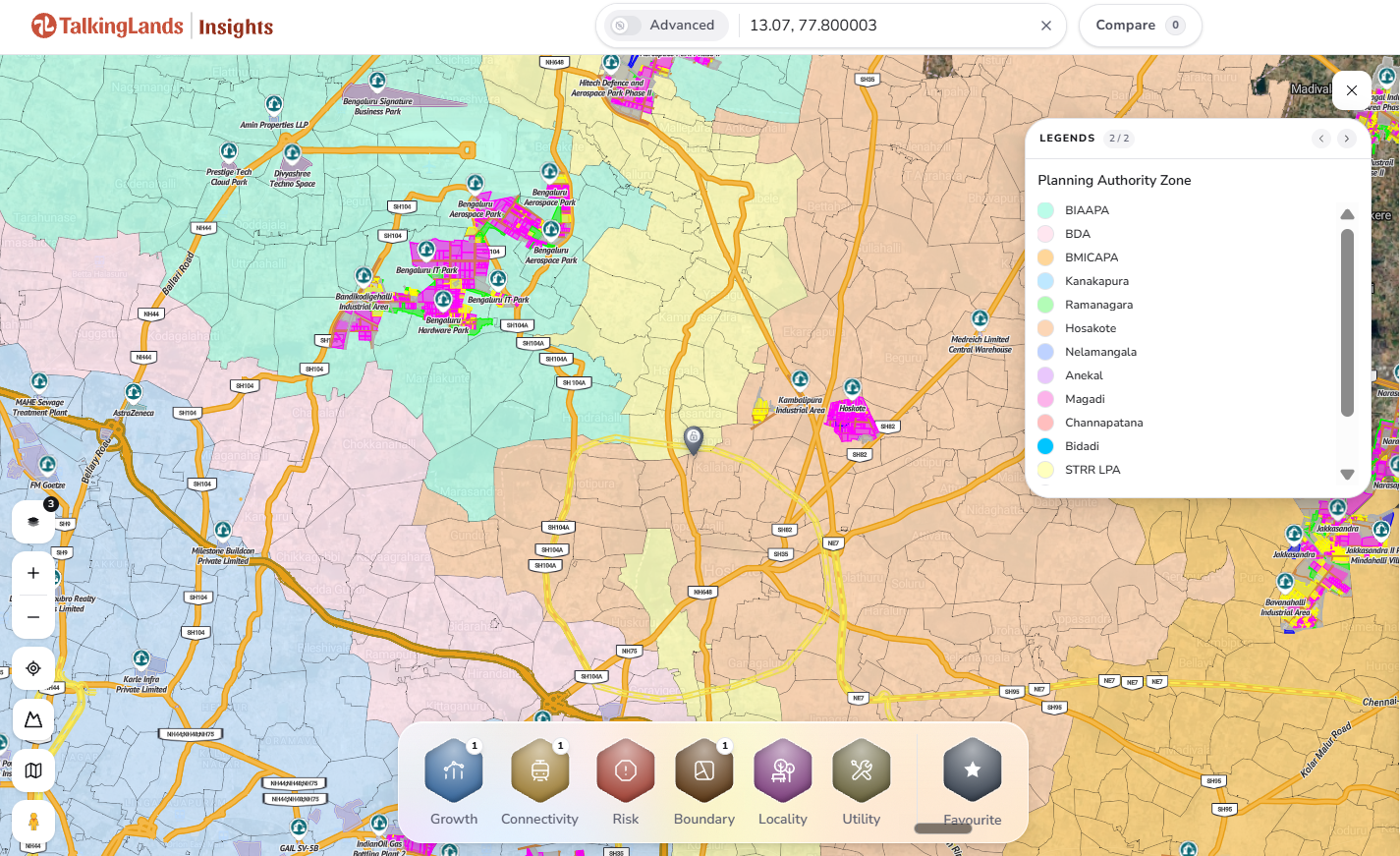Zoom out on the map with minus
Screen dimensions: 1400x856
click(33, 616)
